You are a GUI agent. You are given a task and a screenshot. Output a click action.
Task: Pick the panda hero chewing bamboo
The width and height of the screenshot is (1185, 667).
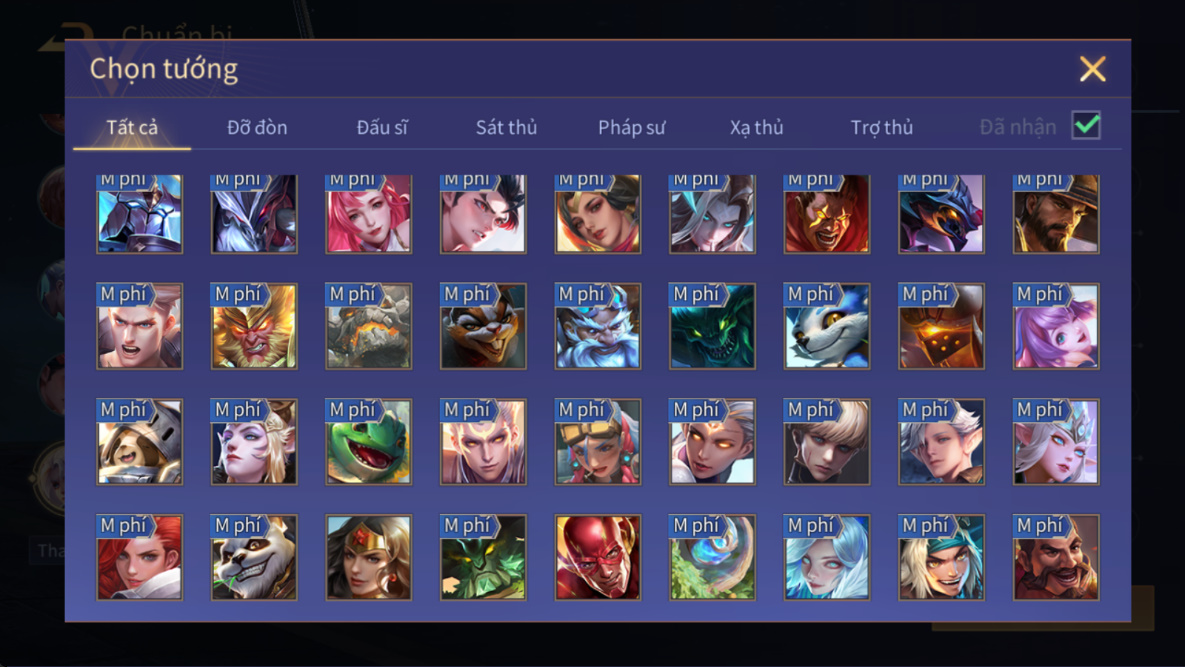[254, 557]
